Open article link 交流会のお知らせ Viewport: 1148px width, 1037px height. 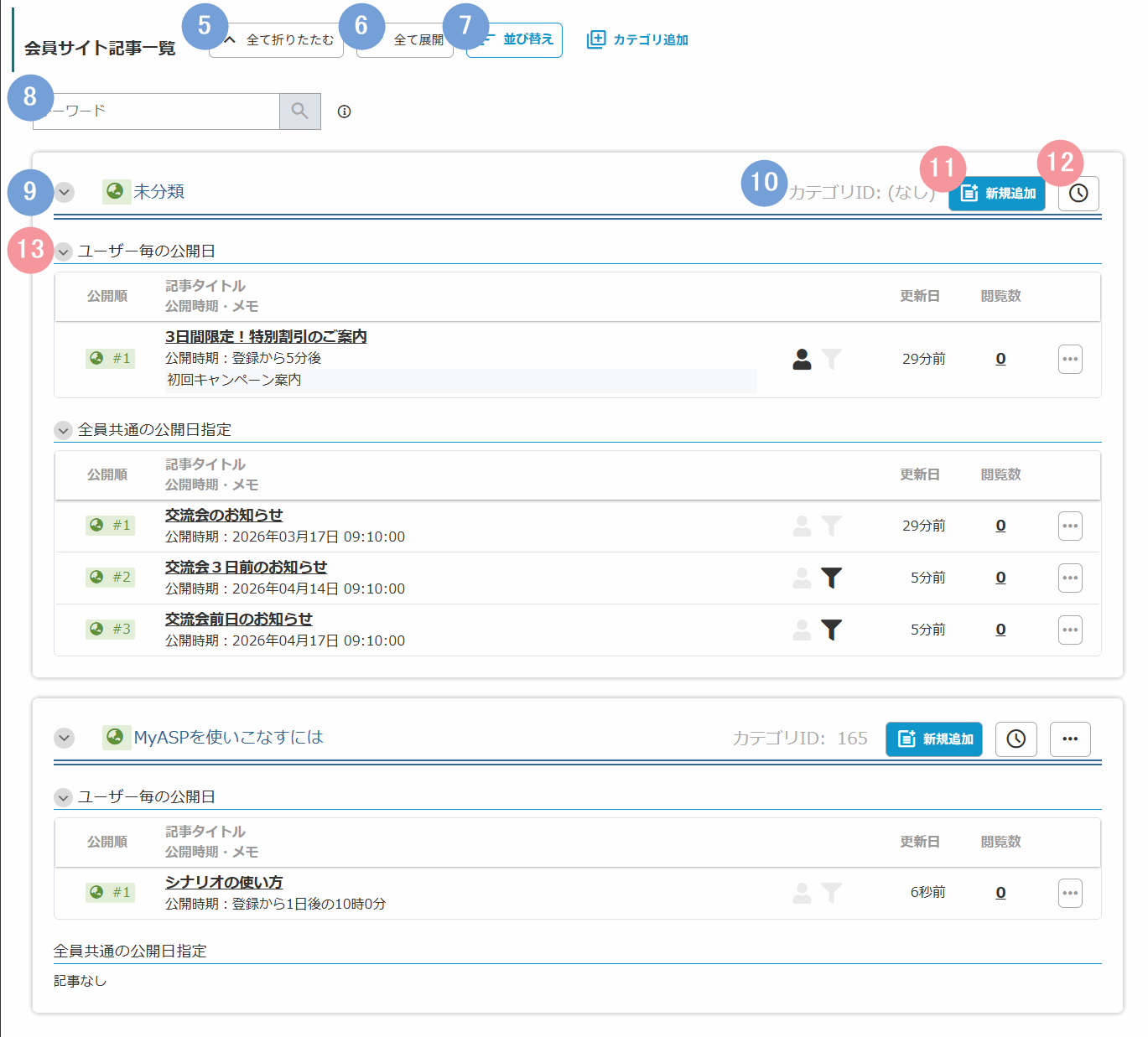(224, 516)
